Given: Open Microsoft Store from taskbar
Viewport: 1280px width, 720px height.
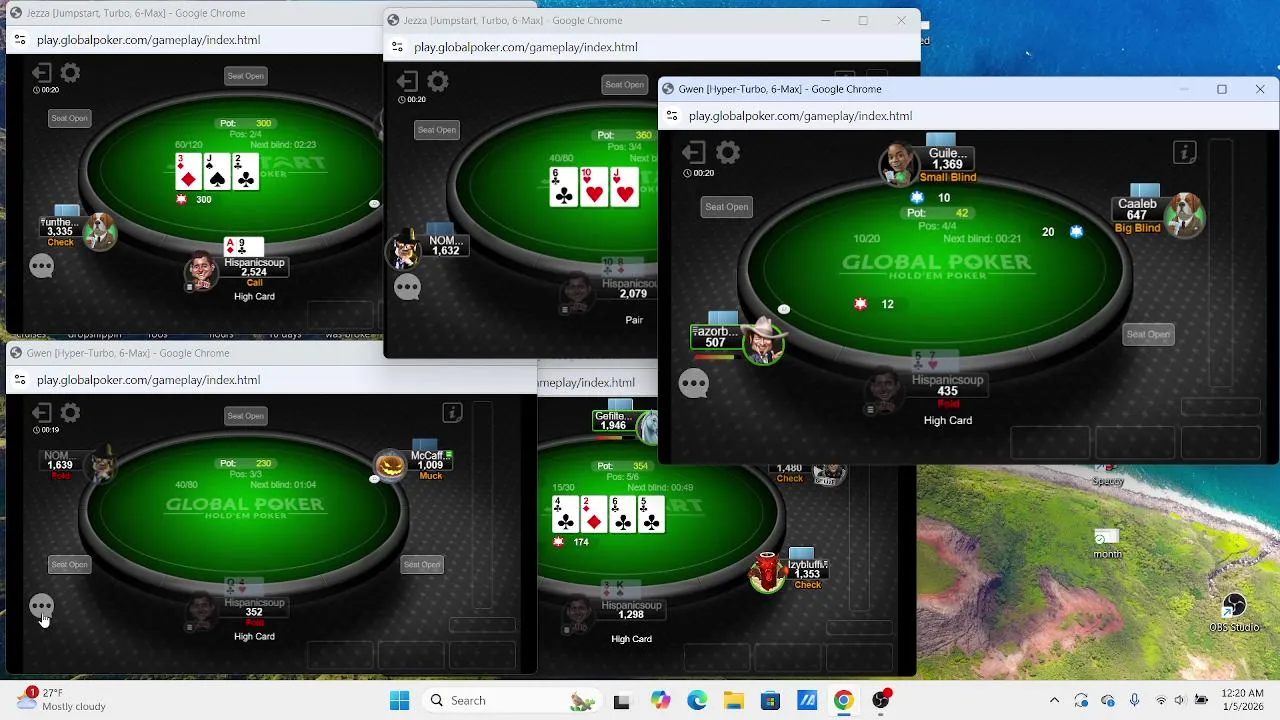Looking at the screenshot, I should click(770, 700).
